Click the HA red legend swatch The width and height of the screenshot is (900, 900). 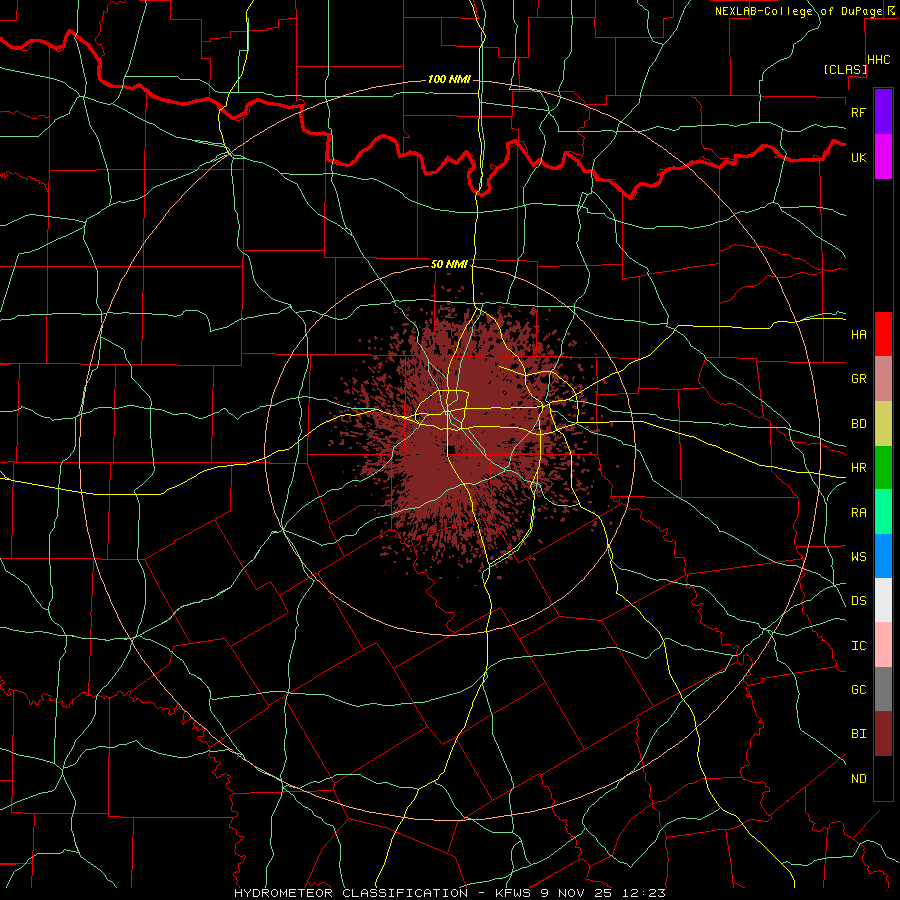tap(883, 334)
